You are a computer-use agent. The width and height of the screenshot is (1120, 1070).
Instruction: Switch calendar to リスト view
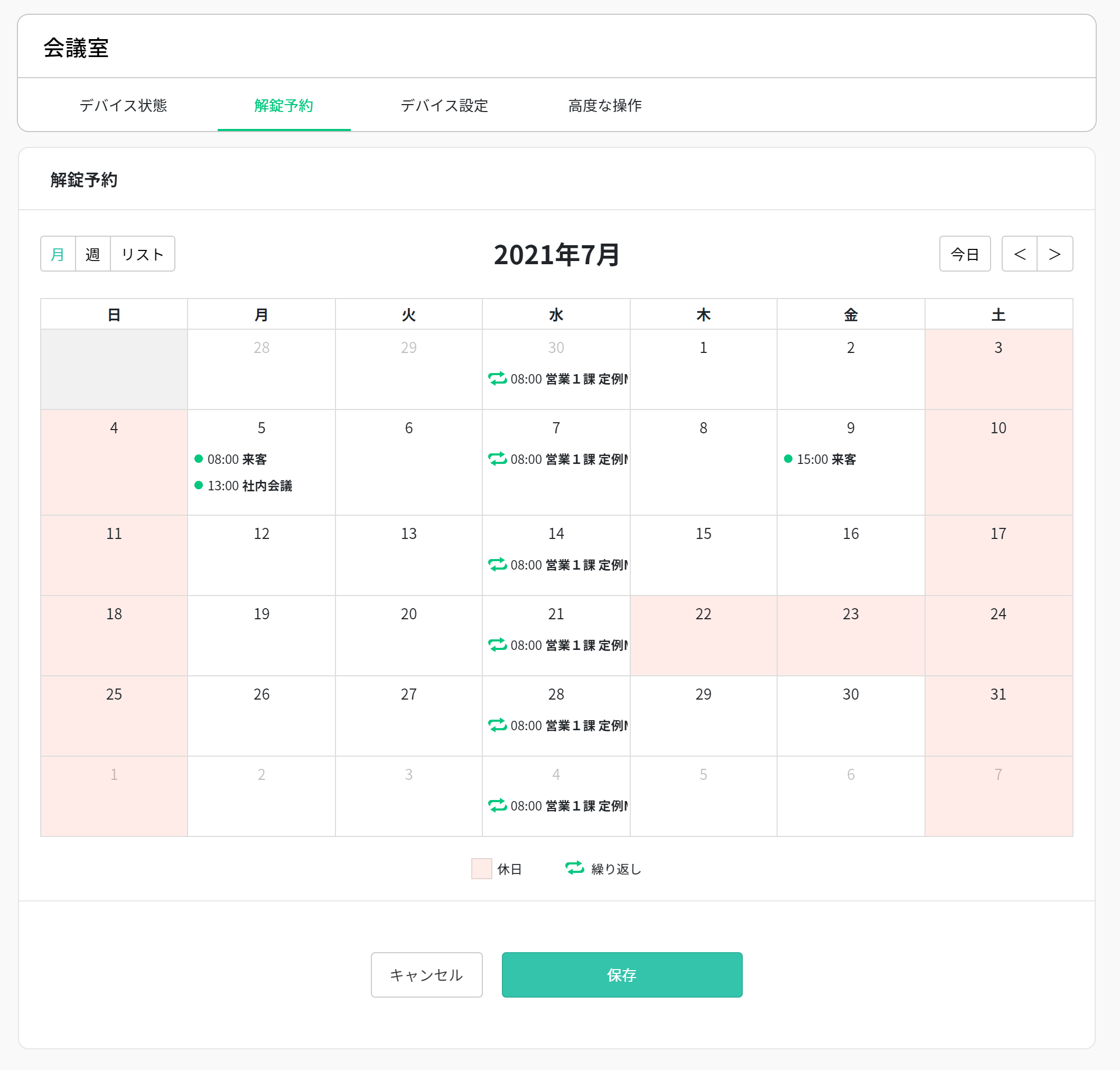coord(143,254)
